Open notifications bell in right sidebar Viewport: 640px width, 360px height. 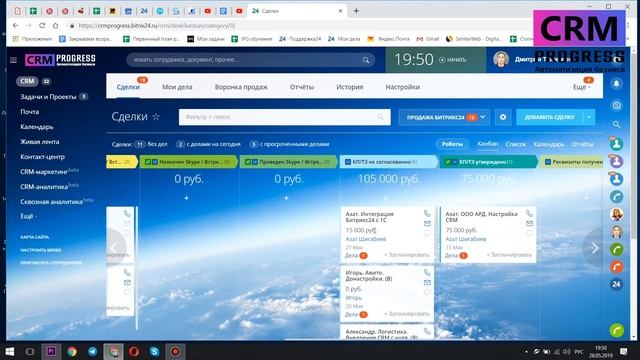(x=616, y=84)
